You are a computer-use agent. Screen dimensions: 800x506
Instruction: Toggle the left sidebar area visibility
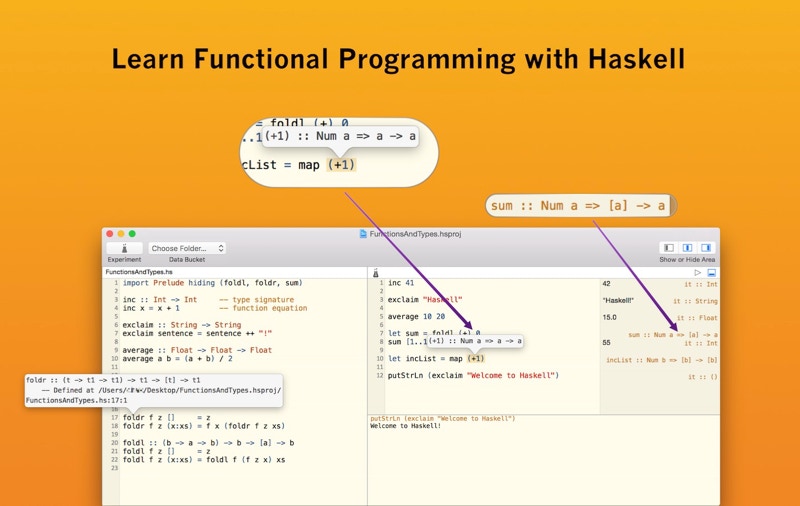[669, 248]
